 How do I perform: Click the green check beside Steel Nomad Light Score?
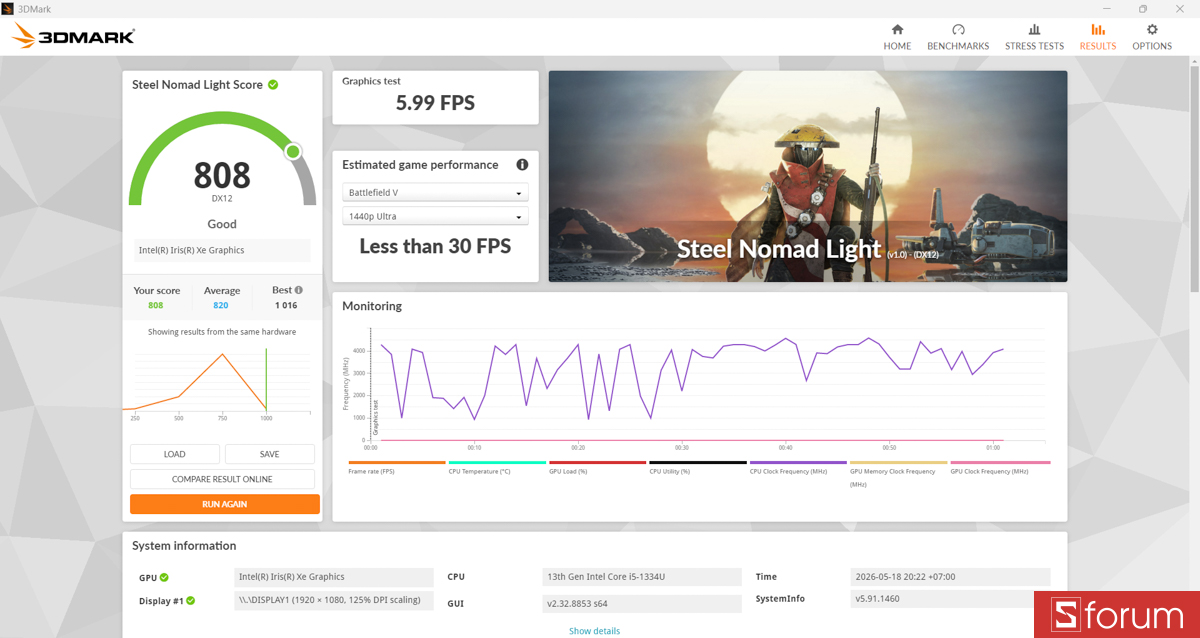click(273, 85)
